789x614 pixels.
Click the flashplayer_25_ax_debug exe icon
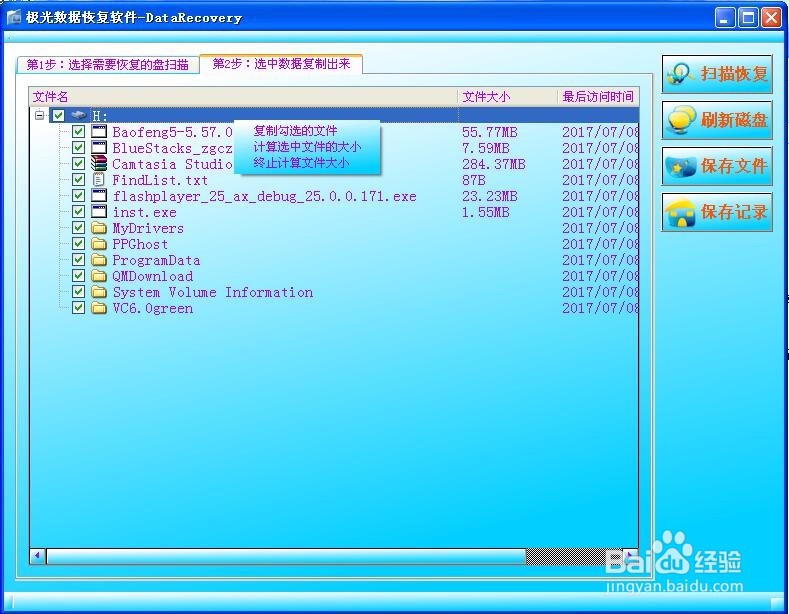[x=99, y=196]
